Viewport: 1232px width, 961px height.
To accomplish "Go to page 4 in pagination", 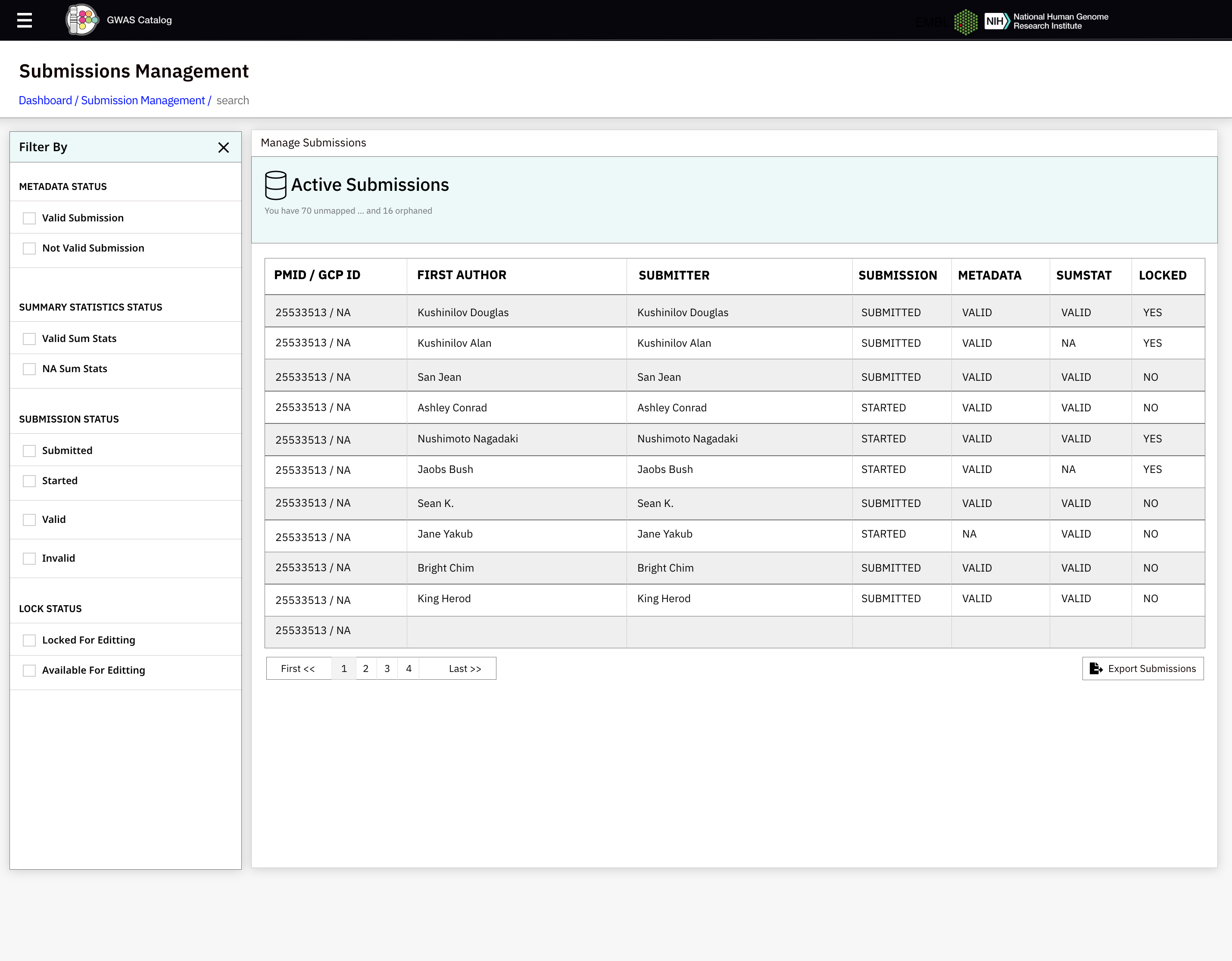I will (409, 668).
